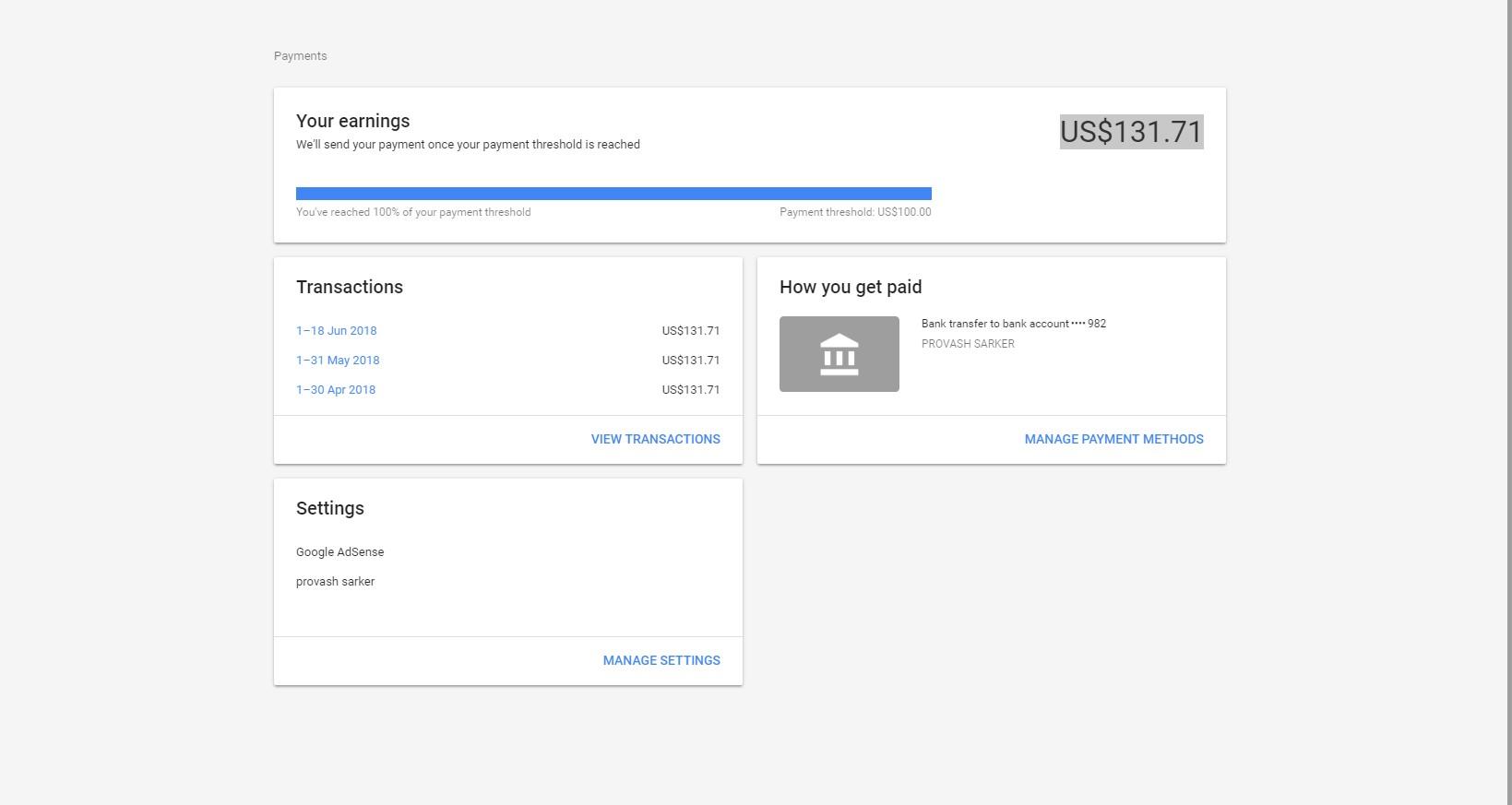Click the bank building icon

coord(839,354)
